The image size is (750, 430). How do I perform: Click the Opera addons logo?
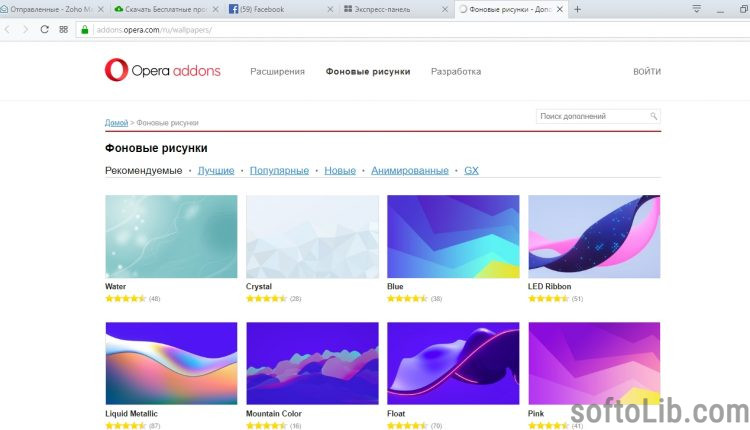coord(163,70)
